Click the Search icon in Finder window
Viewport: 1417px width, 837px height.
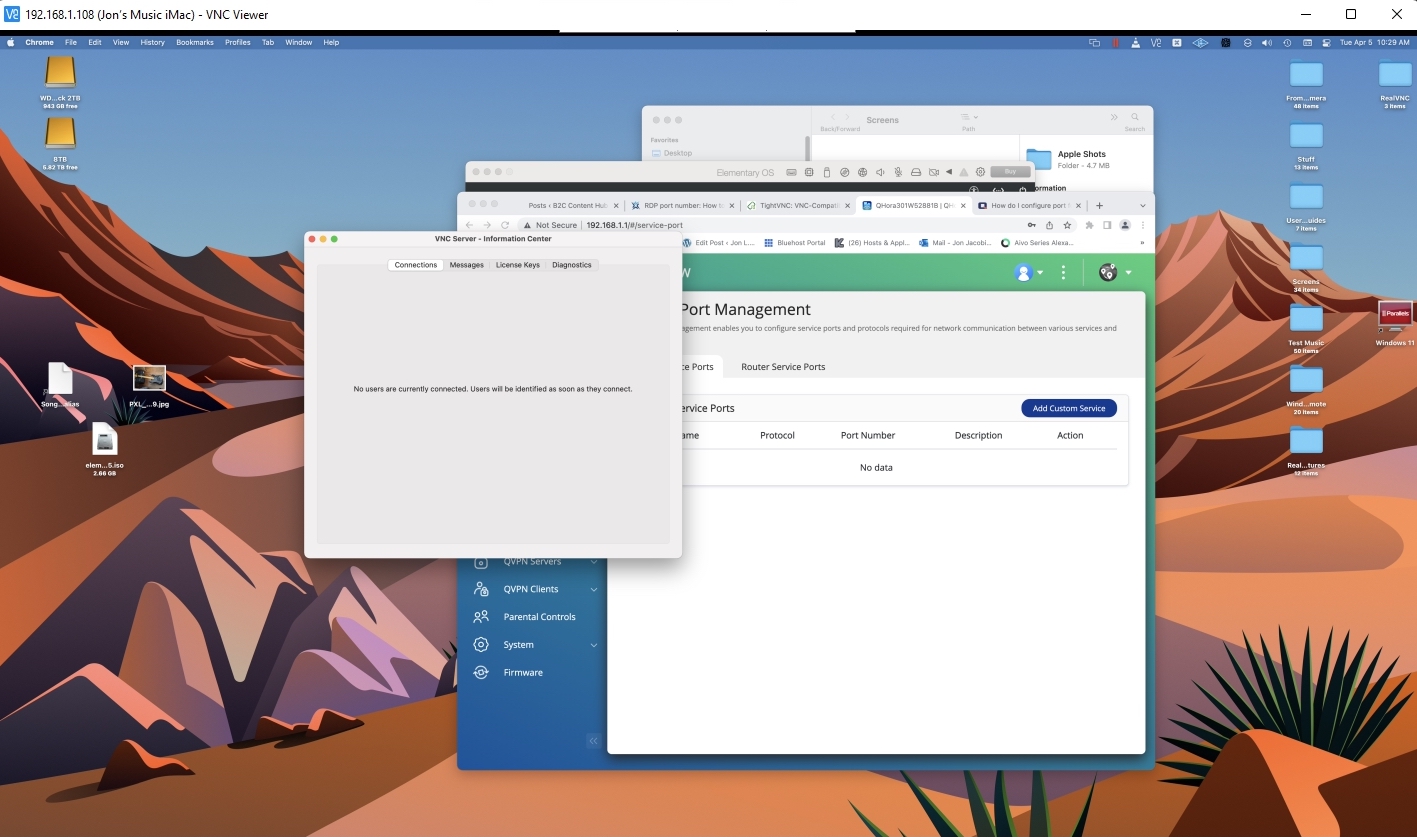(x=1135, y=118)
